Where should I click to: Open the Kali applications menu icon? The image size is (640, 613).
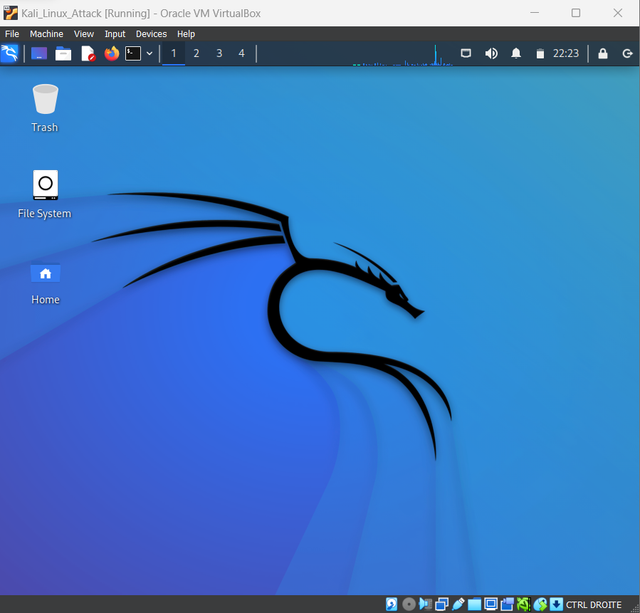[10, 53]
